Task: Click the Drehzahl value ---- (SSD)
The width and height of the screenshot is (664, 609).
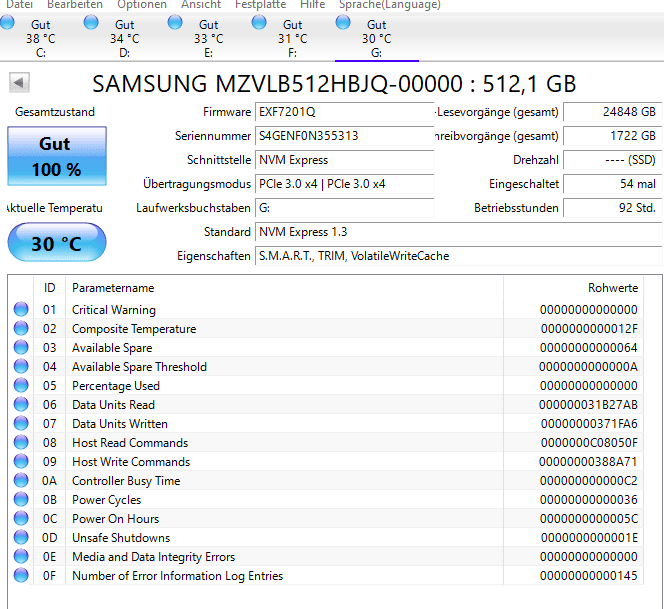Action: pos(612,160)
